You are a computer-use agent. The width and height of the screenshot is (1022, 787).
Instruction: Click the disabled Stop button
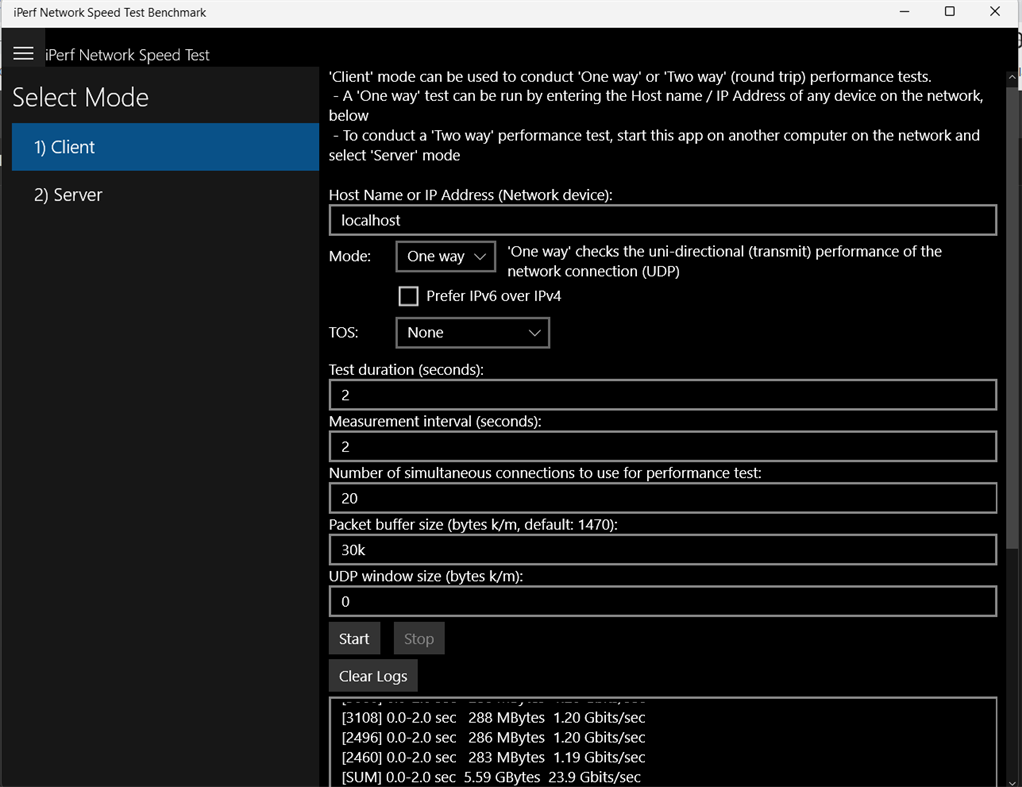pos(418,638)
